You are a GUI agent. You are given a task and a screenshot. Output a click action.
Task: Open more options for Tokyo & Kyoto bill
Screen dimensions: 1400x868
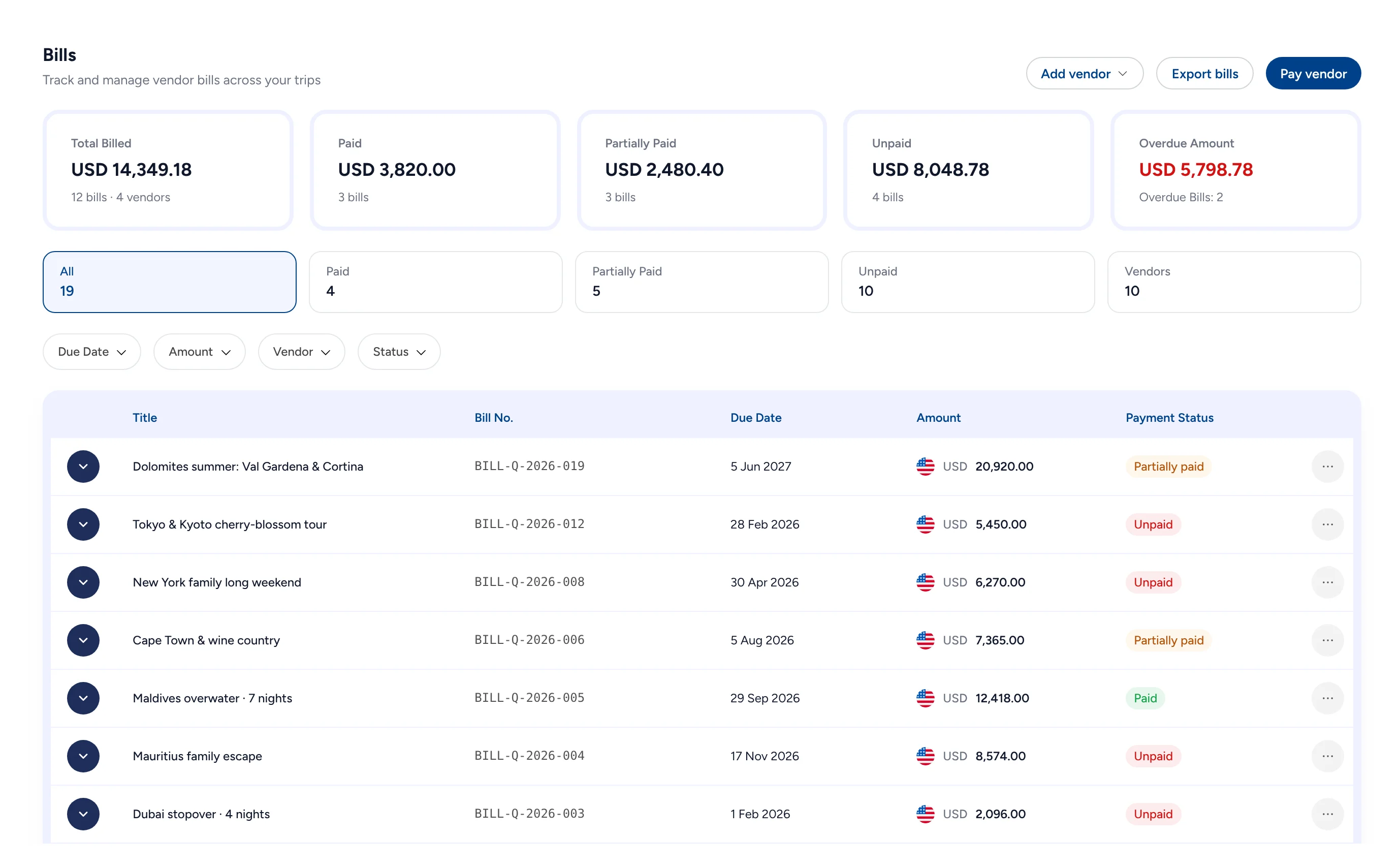(x=1327, y=524)
